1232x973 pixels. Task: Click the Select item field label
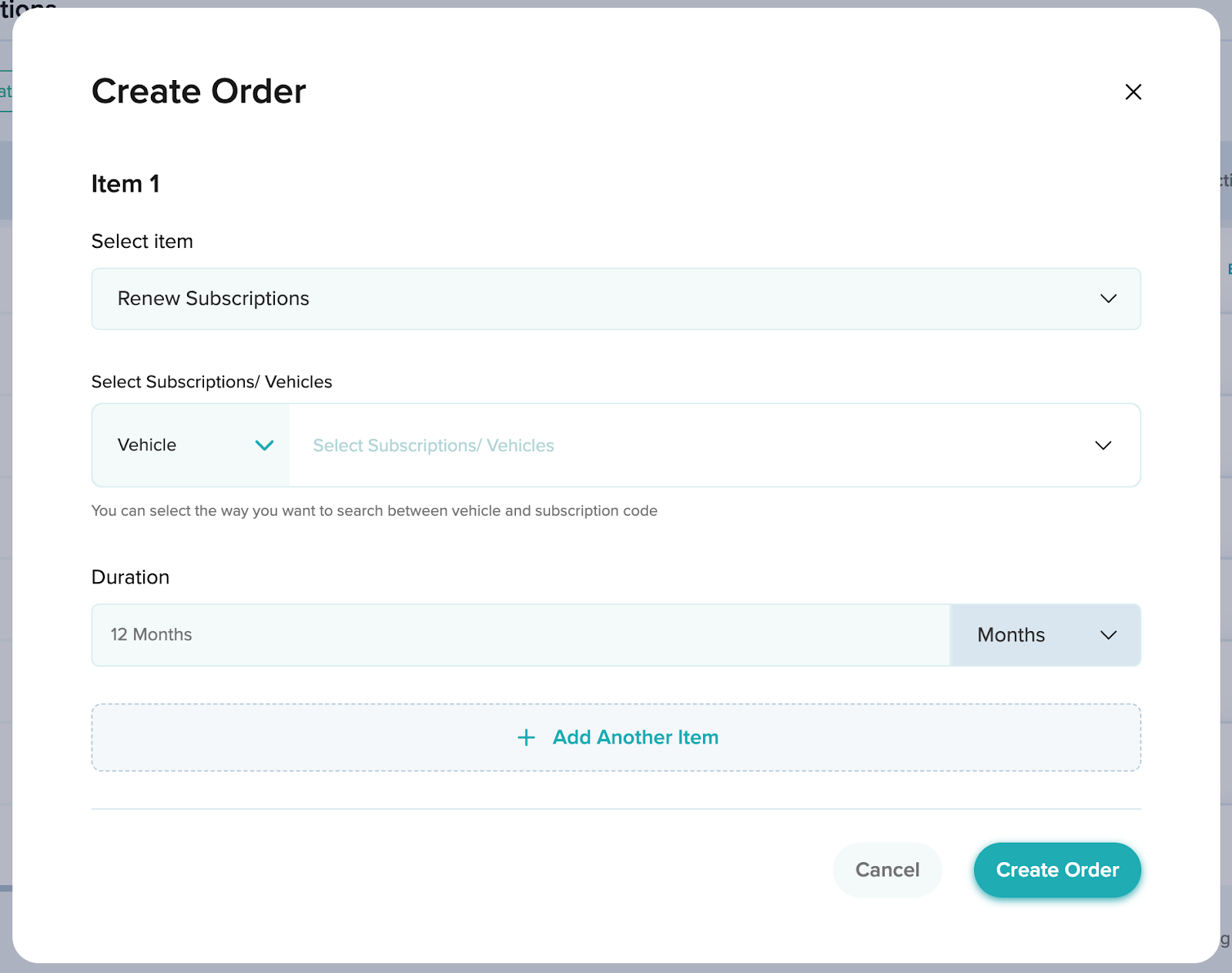click(x=142, y=242)
